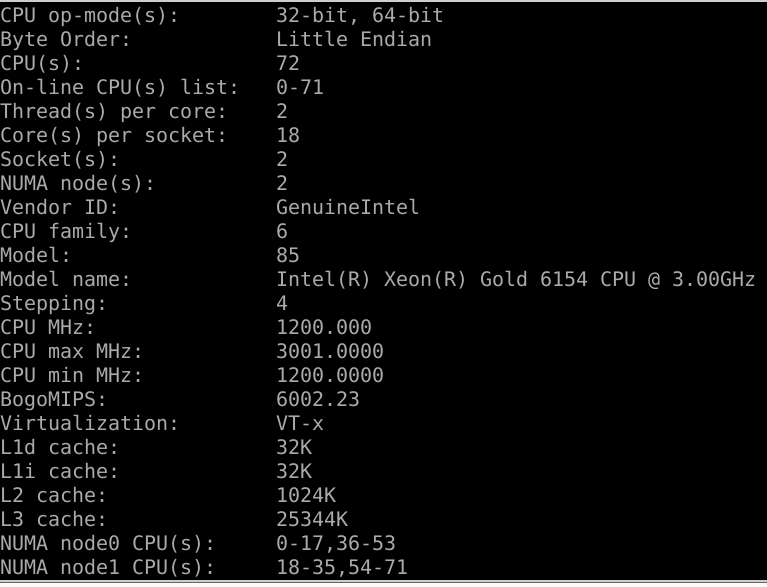767x587 pixels.
Task: Click the 'Little Endian' byte order value
Action: point(354,40)
